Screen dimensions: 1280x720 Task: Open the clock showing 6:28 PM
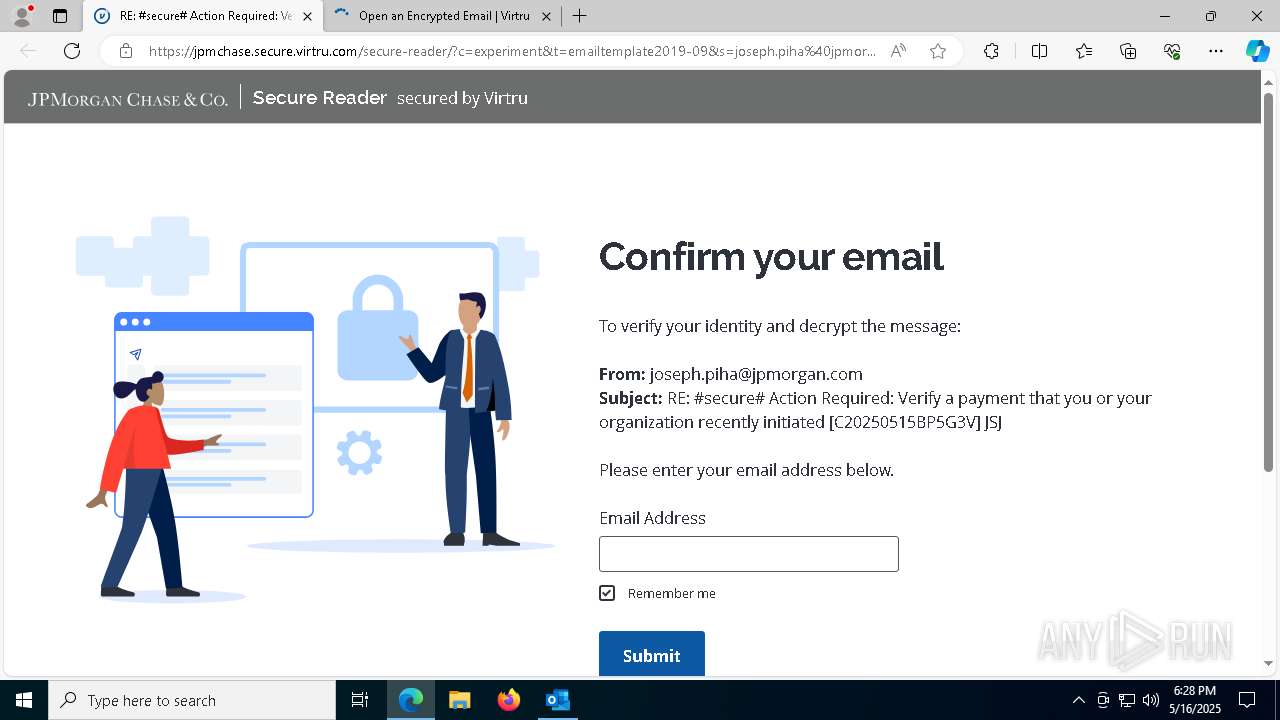click(1195, 700)
